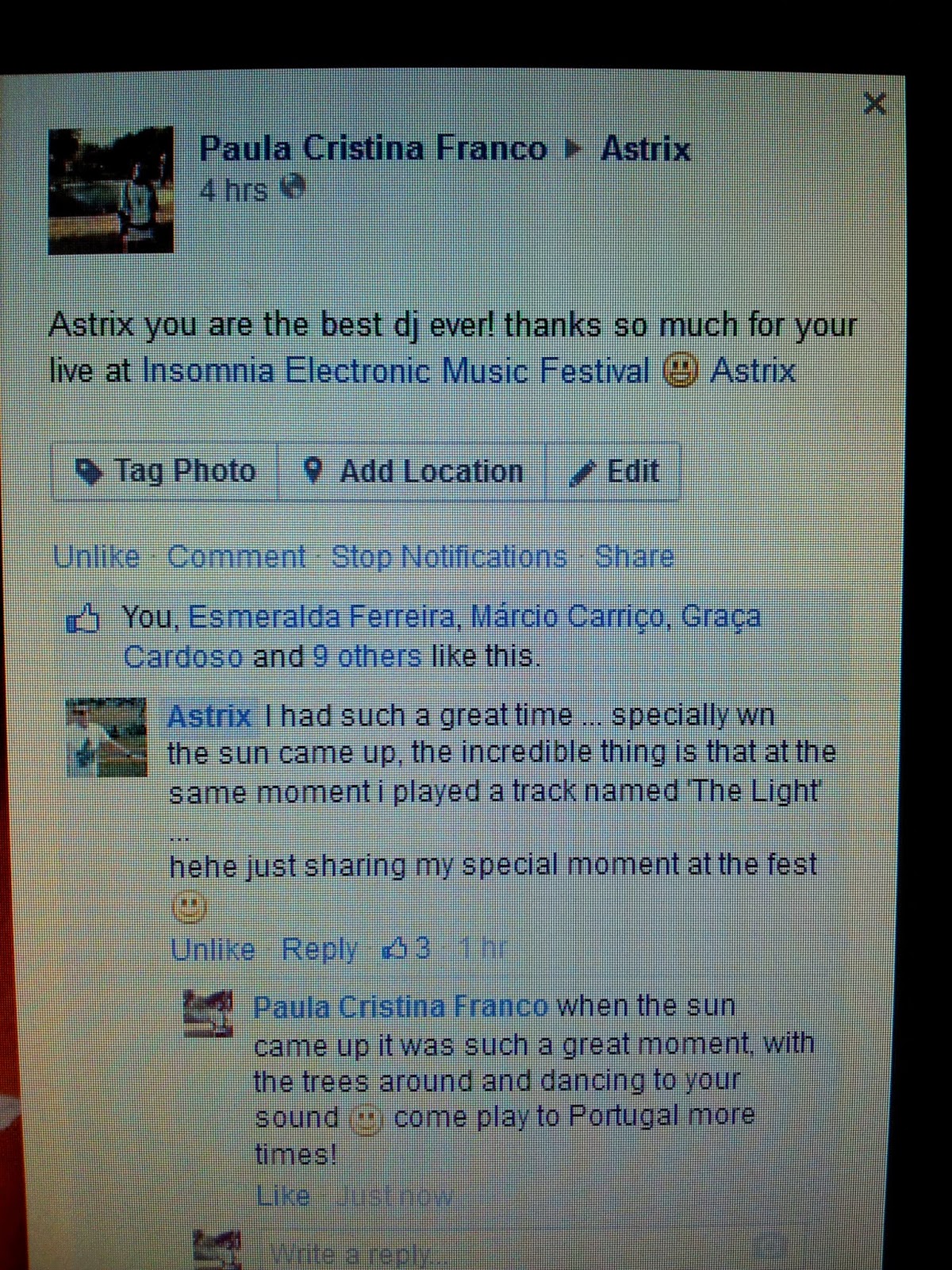The image size is (952, 1270).
Task: Click the Add Location button
Action: (x=413, y=471)
